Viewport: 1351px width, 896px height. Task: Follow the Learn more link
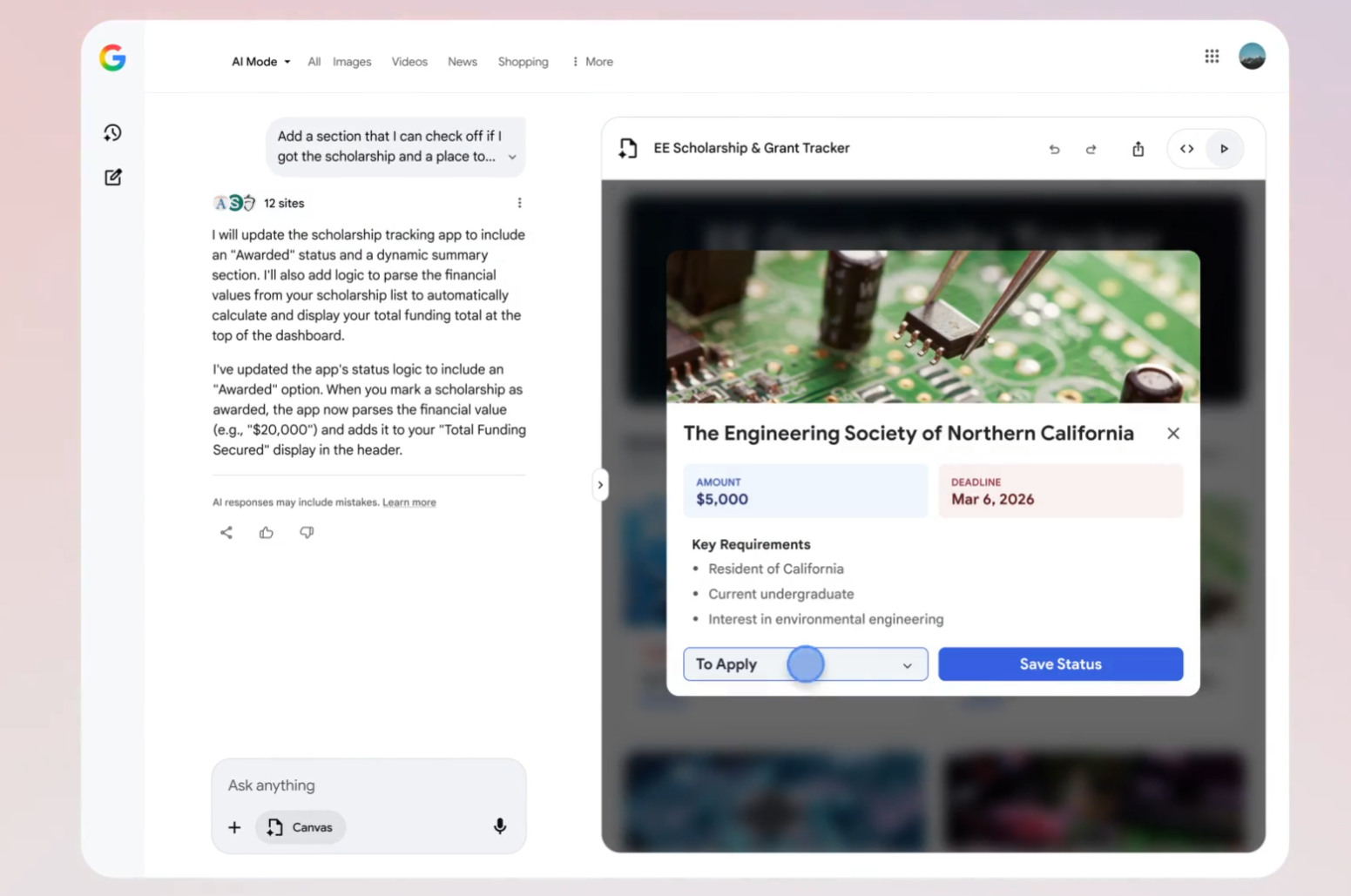click(x=409, y=502)
